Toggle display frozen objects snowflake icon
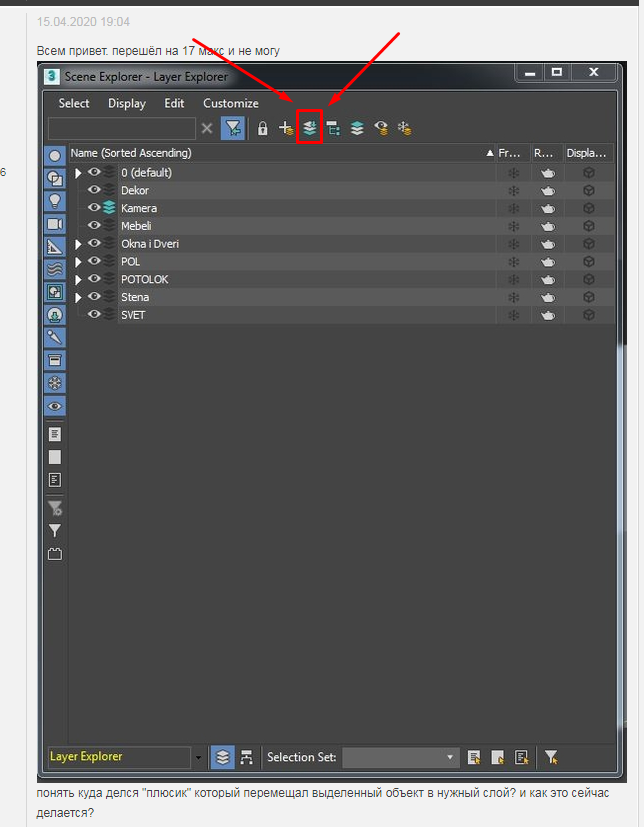 55,383
